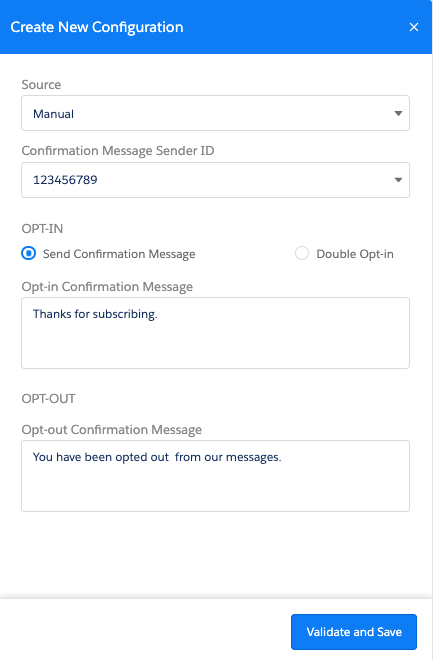Expand the Sender ID dropdown arrow
433x660 pixels.
click(x=398, y=180)
